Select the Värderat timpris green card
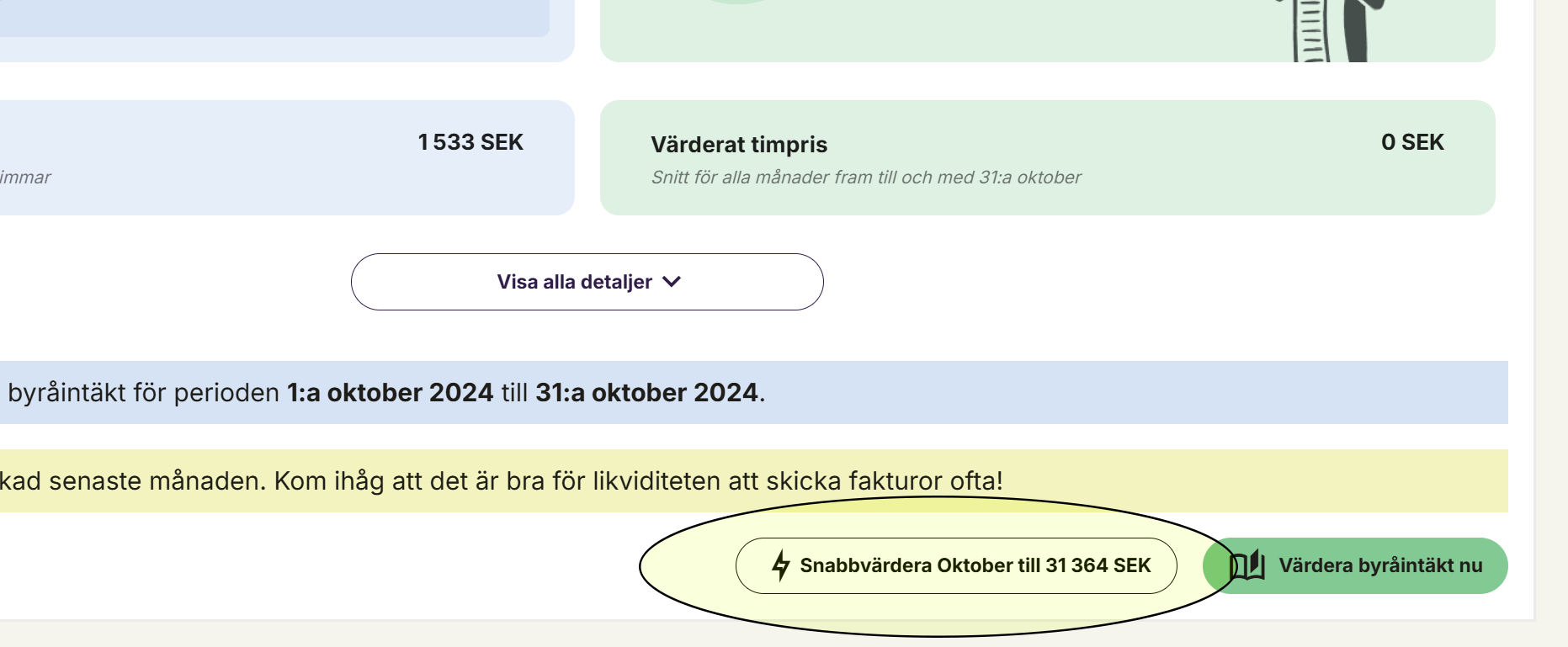Viewport: 1568px width, 647px height. pyautogui.click(x=1047, y=157)
